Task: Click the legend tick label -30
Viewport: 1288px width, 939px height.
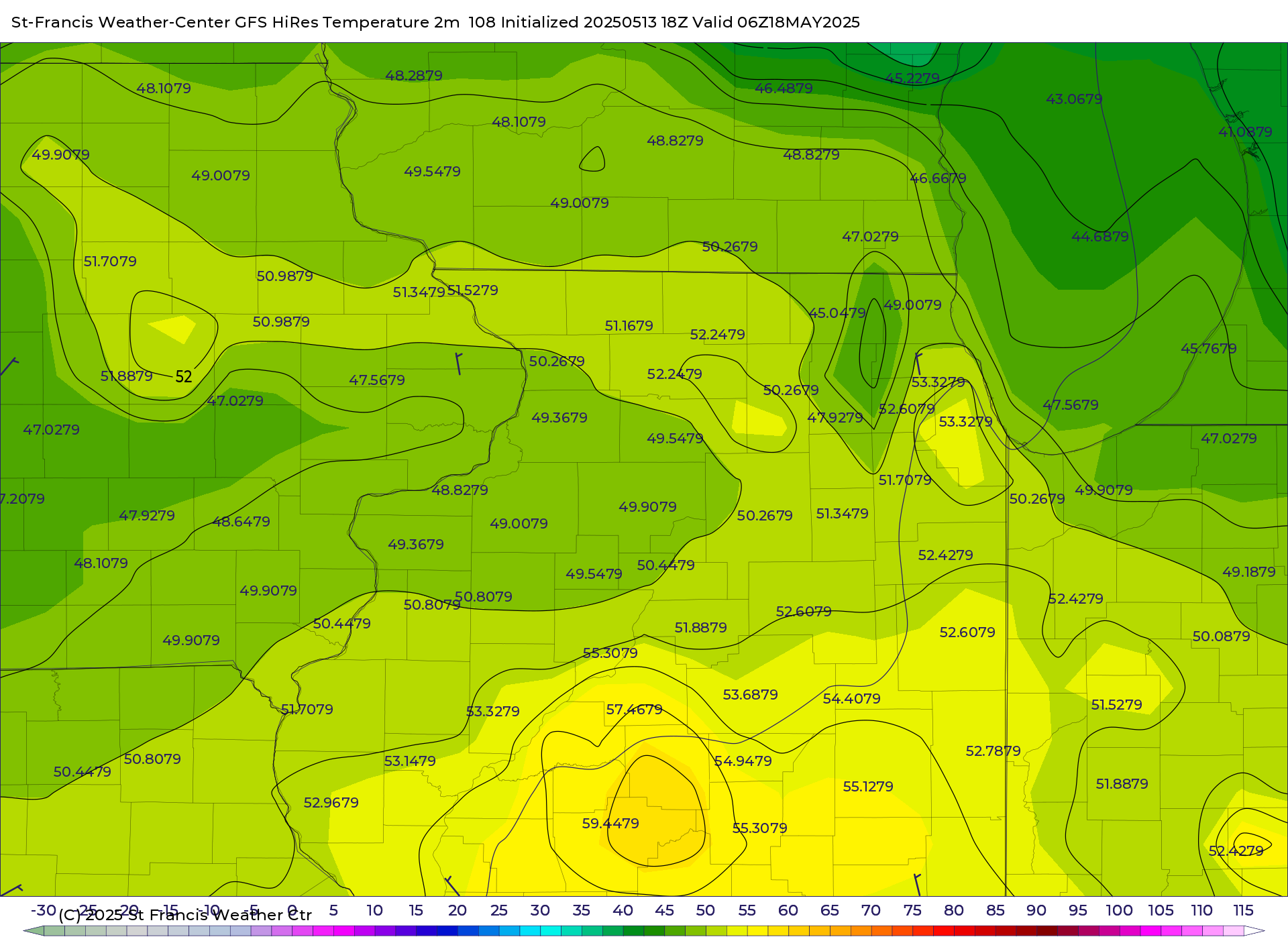Action: pos(44,910)
